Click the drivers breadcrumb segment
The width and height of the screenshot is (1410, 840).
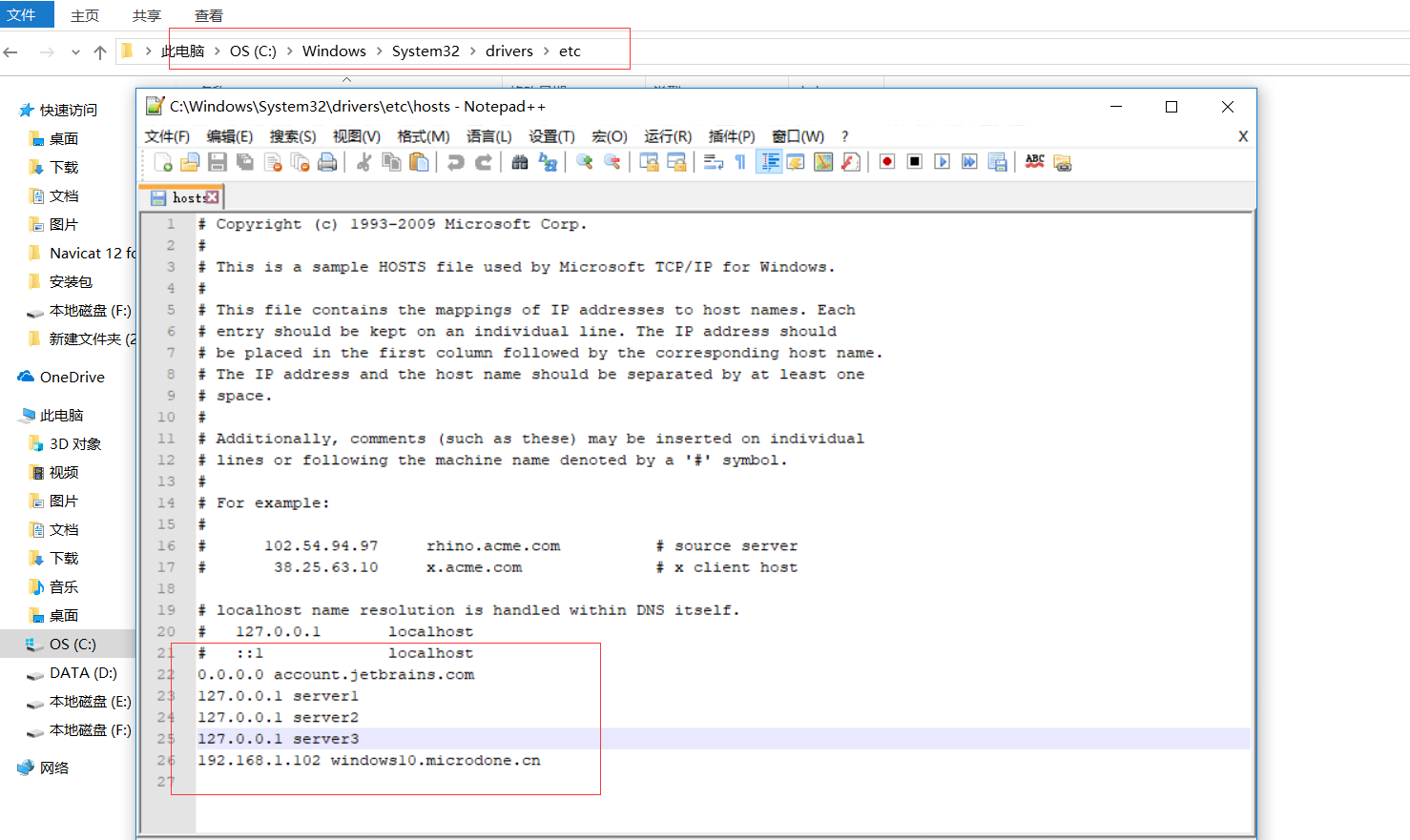click(x=509, y=51)
